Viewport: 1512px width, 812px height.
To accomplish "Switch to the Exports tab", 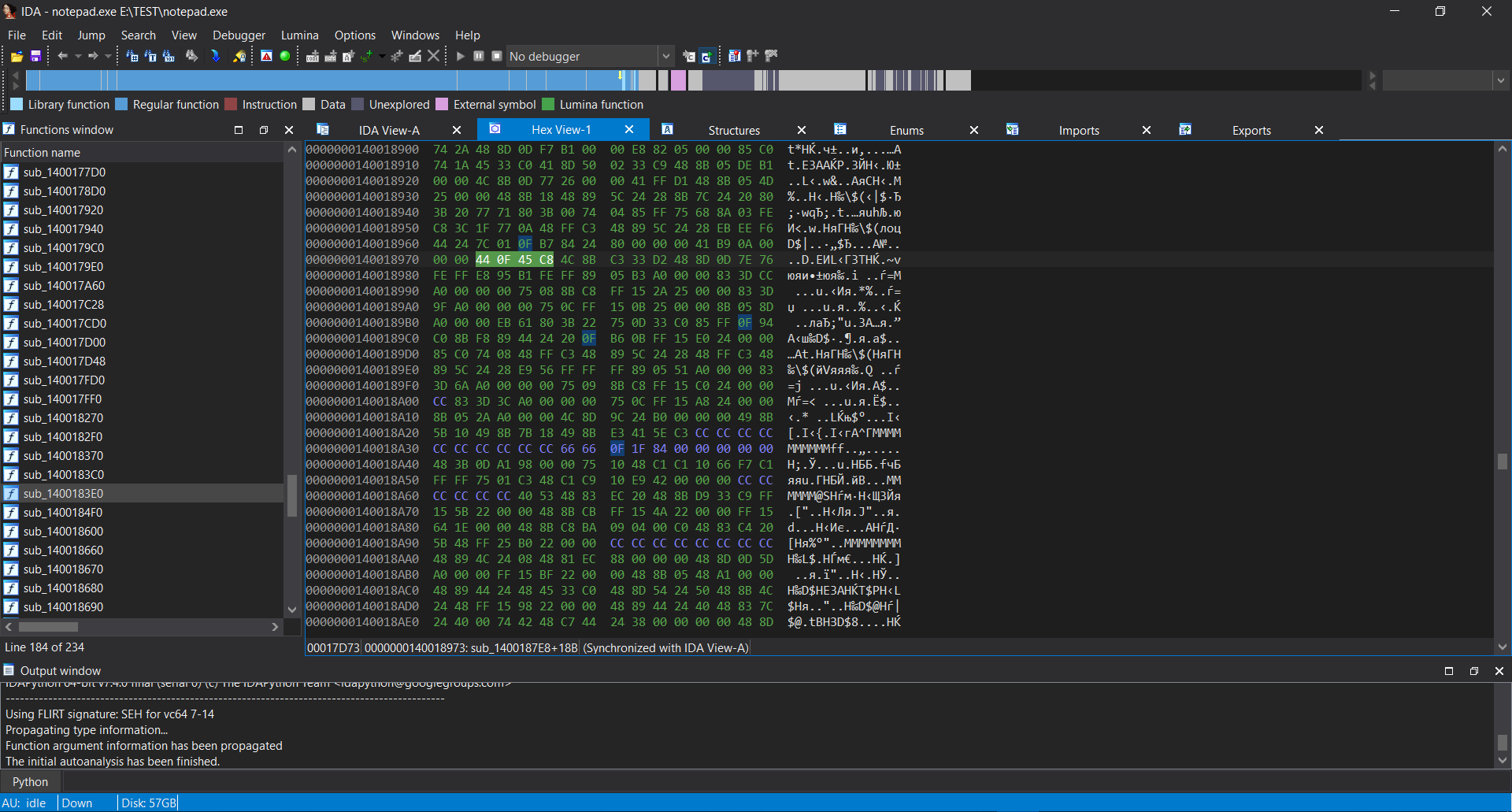I will point(1251,130).
